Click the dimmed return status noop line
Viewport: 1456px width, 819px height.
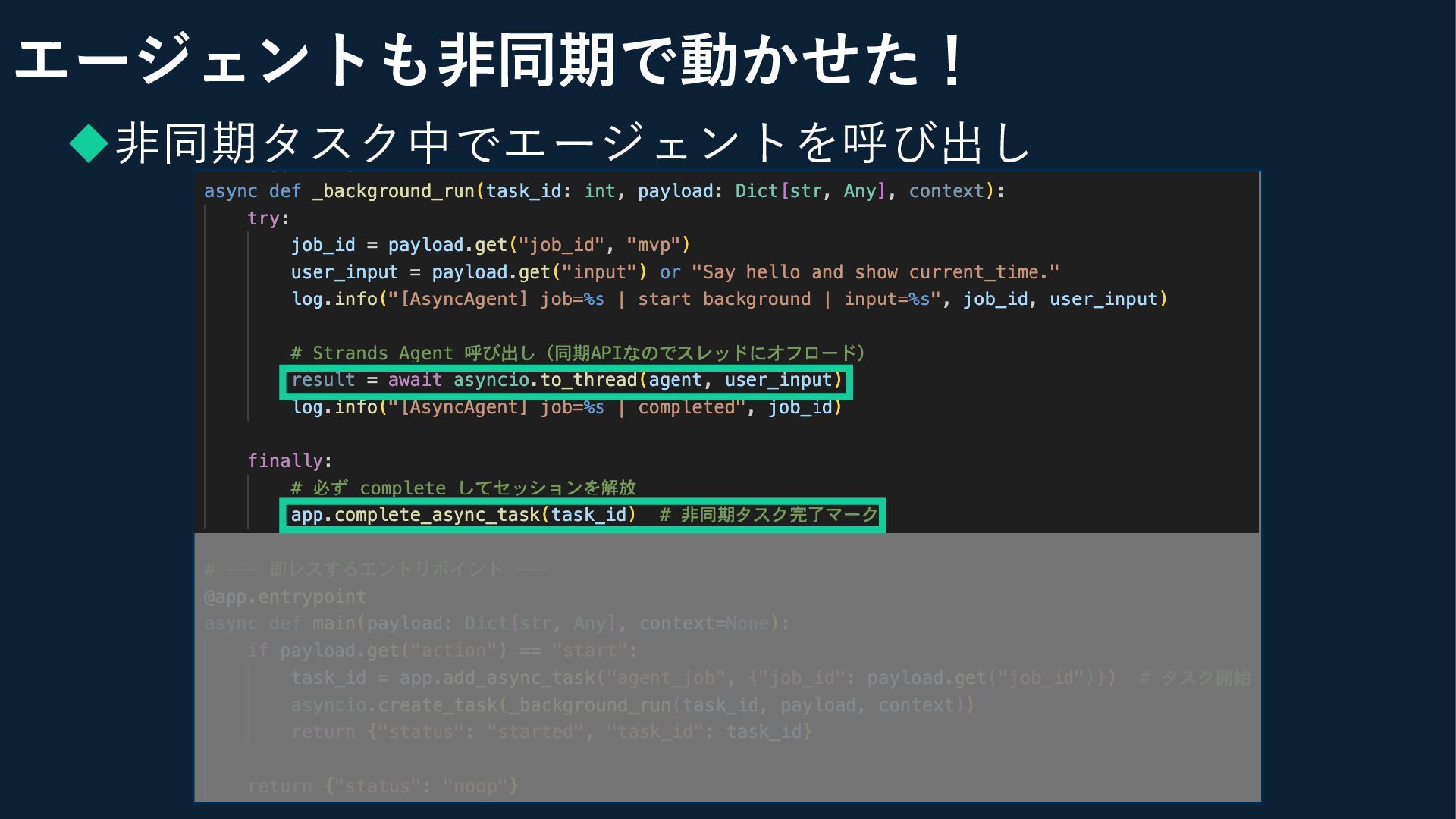(383, 786)
